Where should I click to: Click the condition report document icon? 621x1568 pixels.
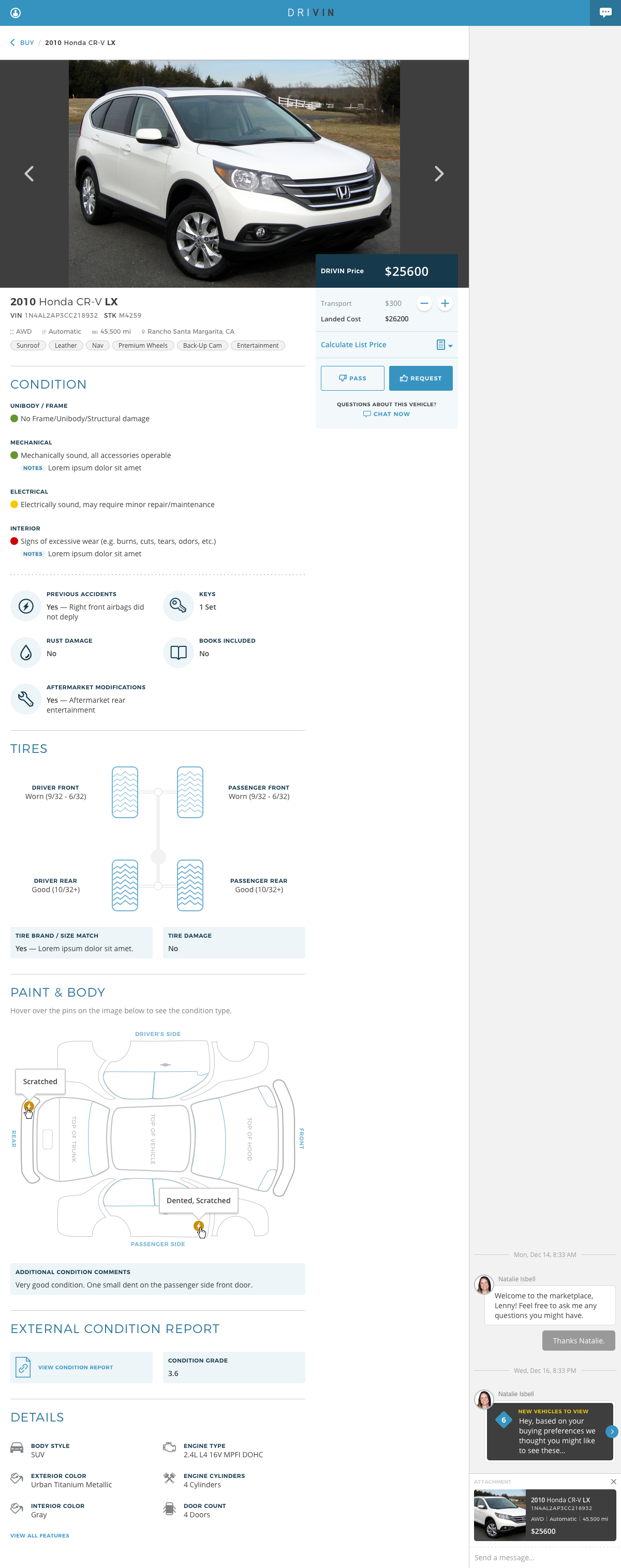coord(23,1367)
